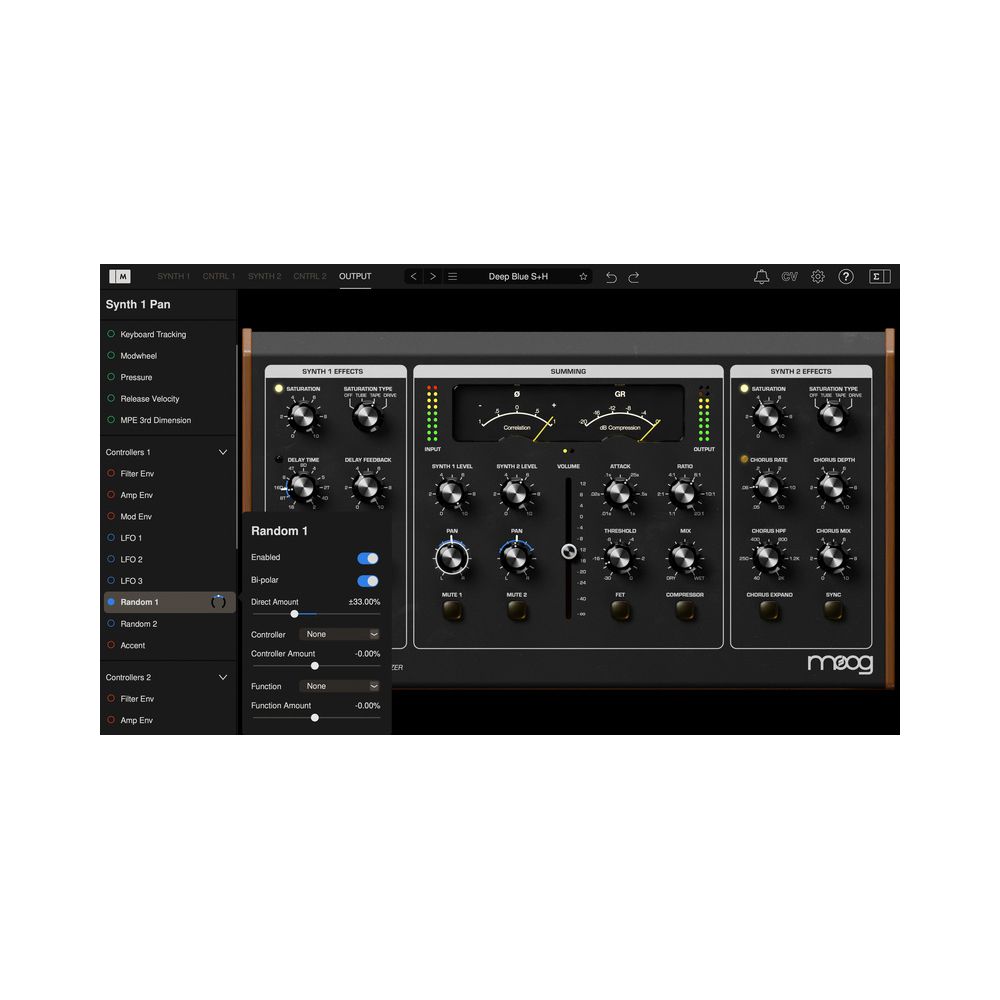The height and width of the screenshot is (1000, 1000).
Task: Toggle Bi-polar mode for Random 1
Action: (368, 580)
